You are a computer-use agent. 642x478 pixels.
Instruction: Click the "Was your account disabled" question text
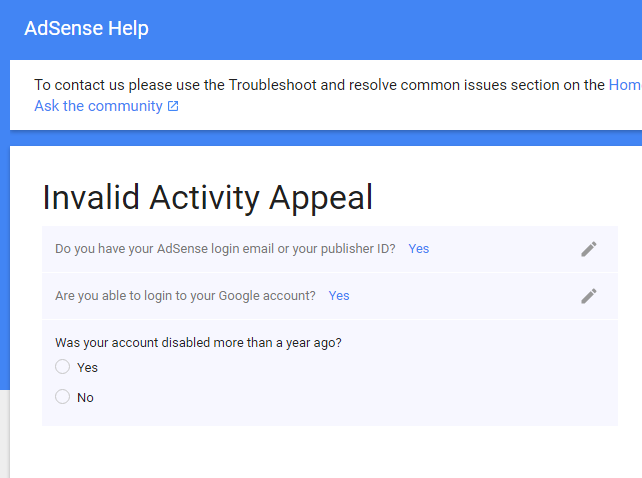point(198,343)
